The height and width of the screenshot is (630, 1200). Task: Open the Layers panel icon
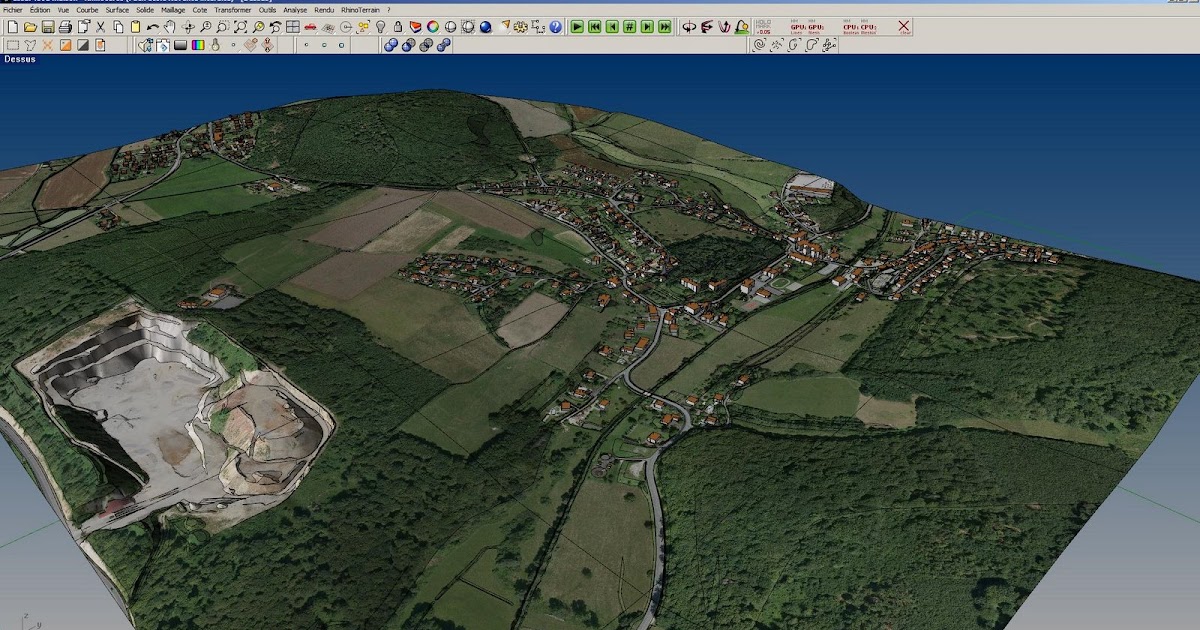coord(415,27)
